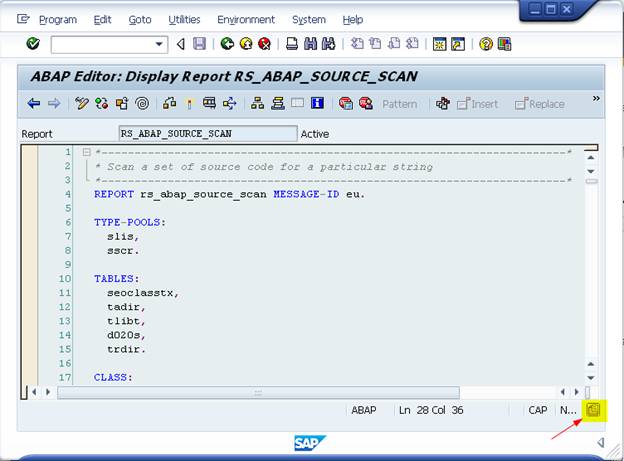Click the Previous Page icon

tap(375, 43)
